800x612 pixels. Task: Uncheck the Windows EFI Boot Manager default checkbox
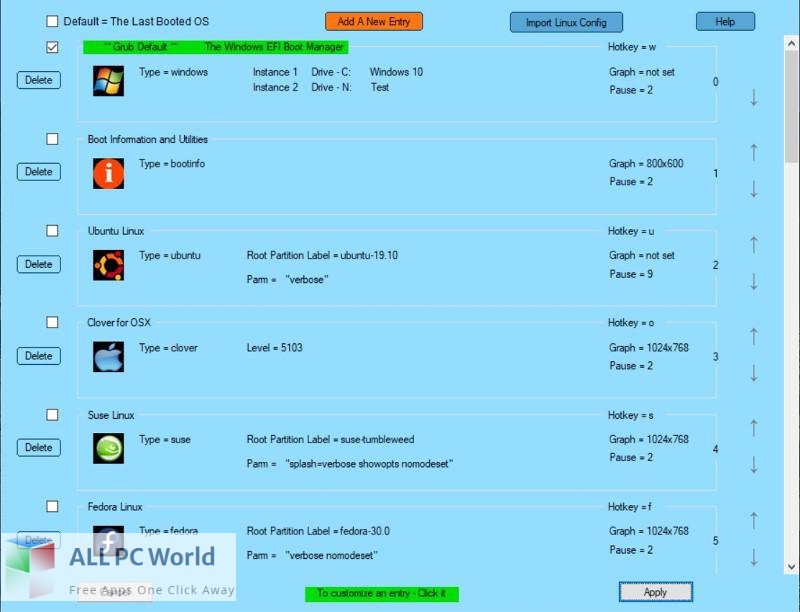coord(52,47)
